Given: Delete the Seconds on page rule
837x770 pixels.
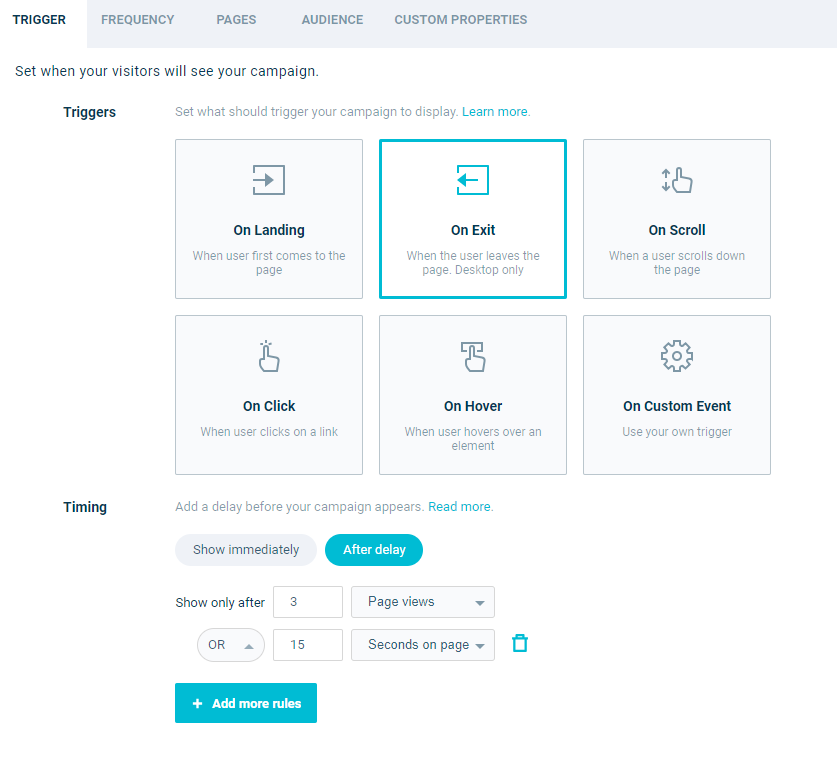Looking at the screenshot, I should click(520, 643).
